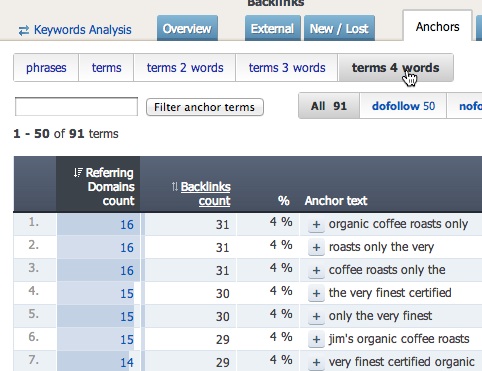
Task: Click the Anchor text column header
Action: [x=336, y=201]
